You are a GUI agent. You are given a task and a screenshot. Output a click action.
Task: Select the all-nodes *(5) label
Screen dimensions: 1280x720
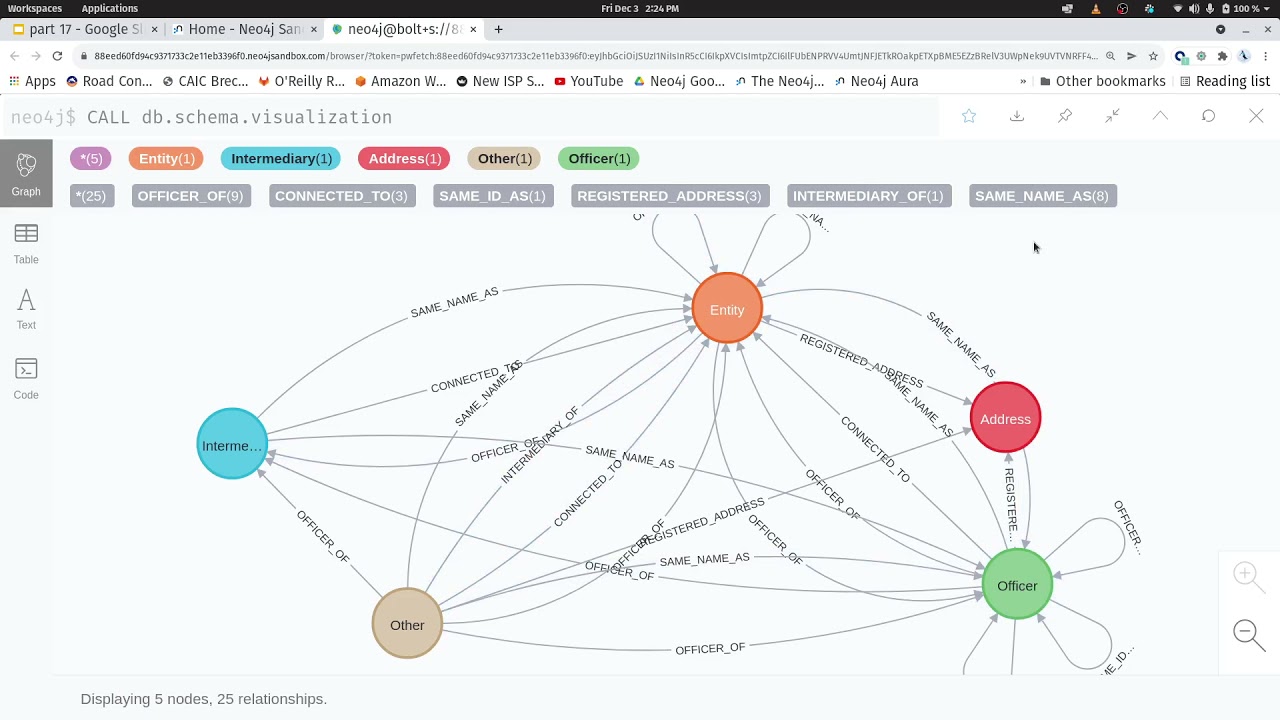[x=91, y=159]
